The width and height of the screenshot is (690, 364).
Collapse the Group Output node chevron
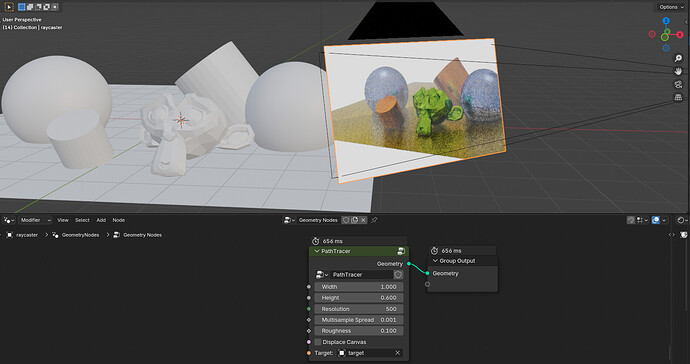pos(435,261)
